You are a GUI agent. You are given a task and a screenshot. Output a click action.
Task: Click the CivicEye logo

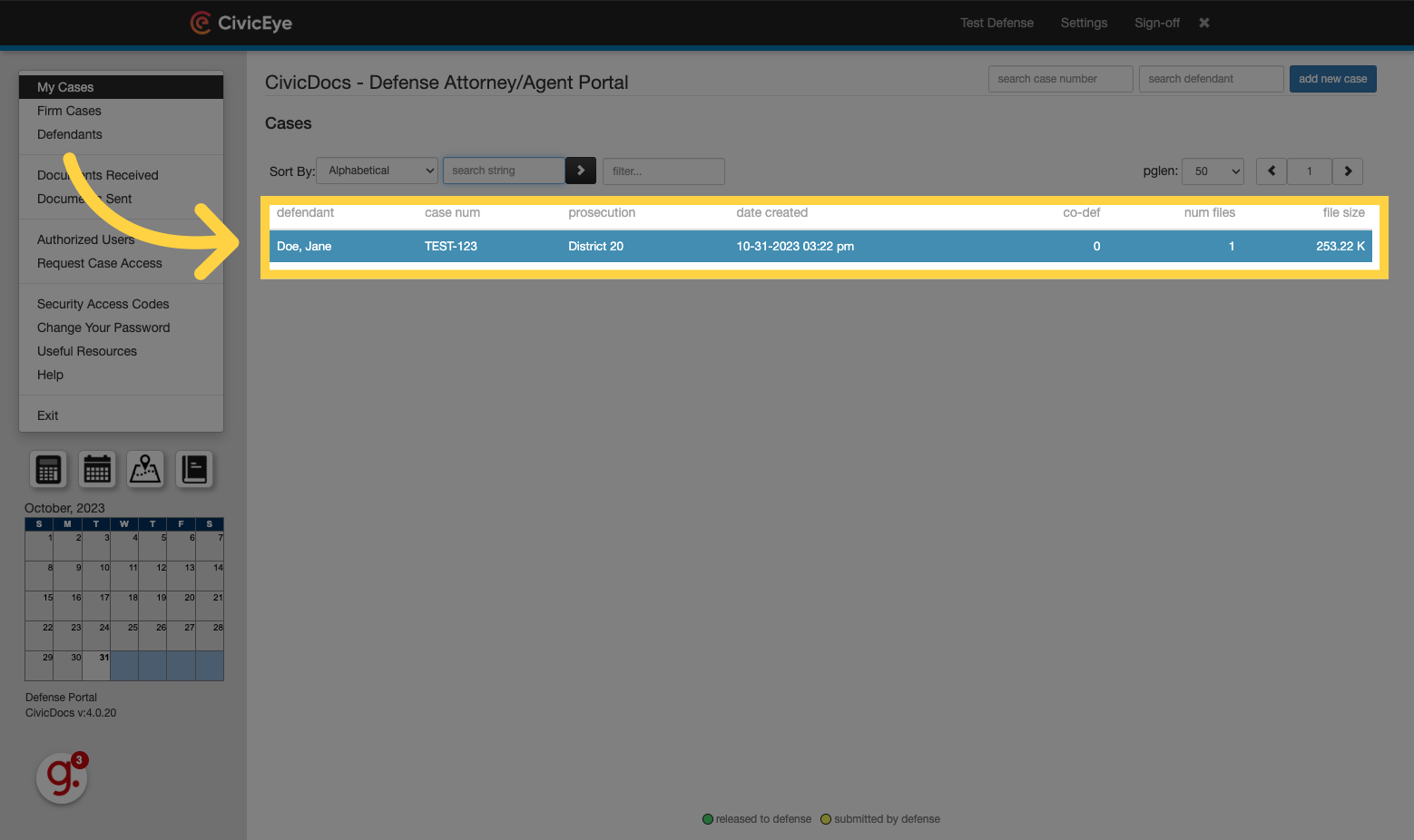241,23
